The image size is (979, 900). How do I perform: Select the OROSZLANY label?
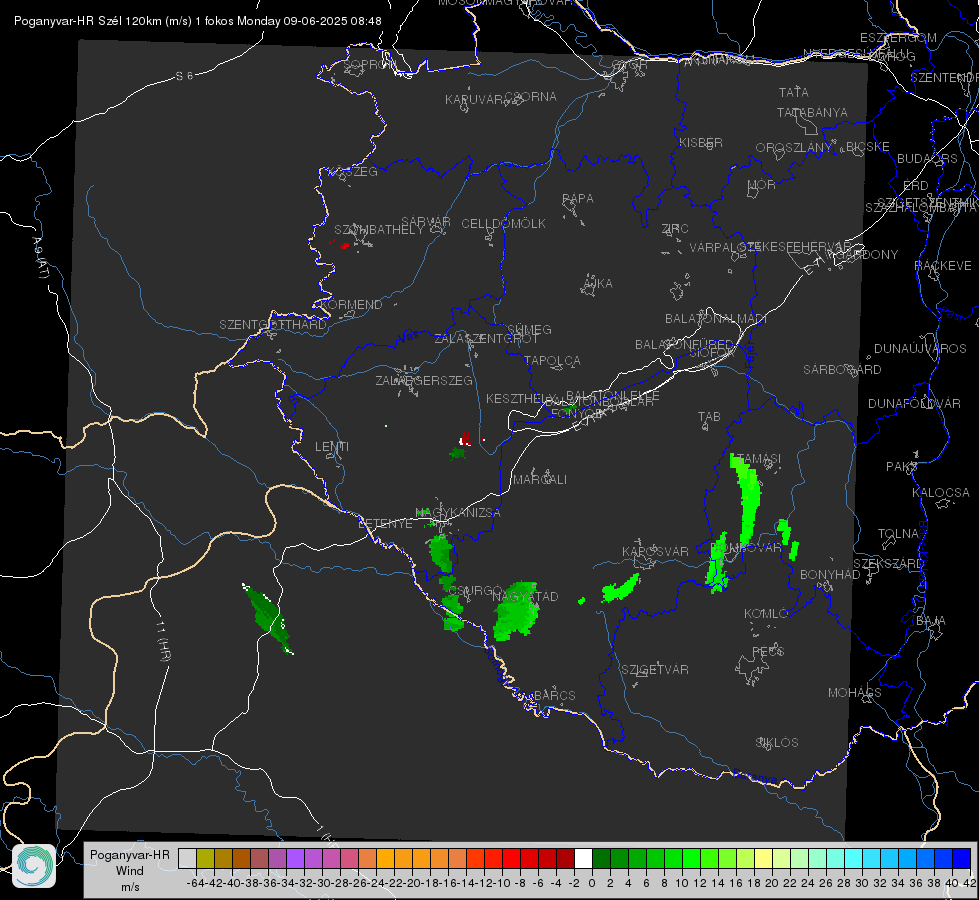pyautogui.click(x=794, y=148)
